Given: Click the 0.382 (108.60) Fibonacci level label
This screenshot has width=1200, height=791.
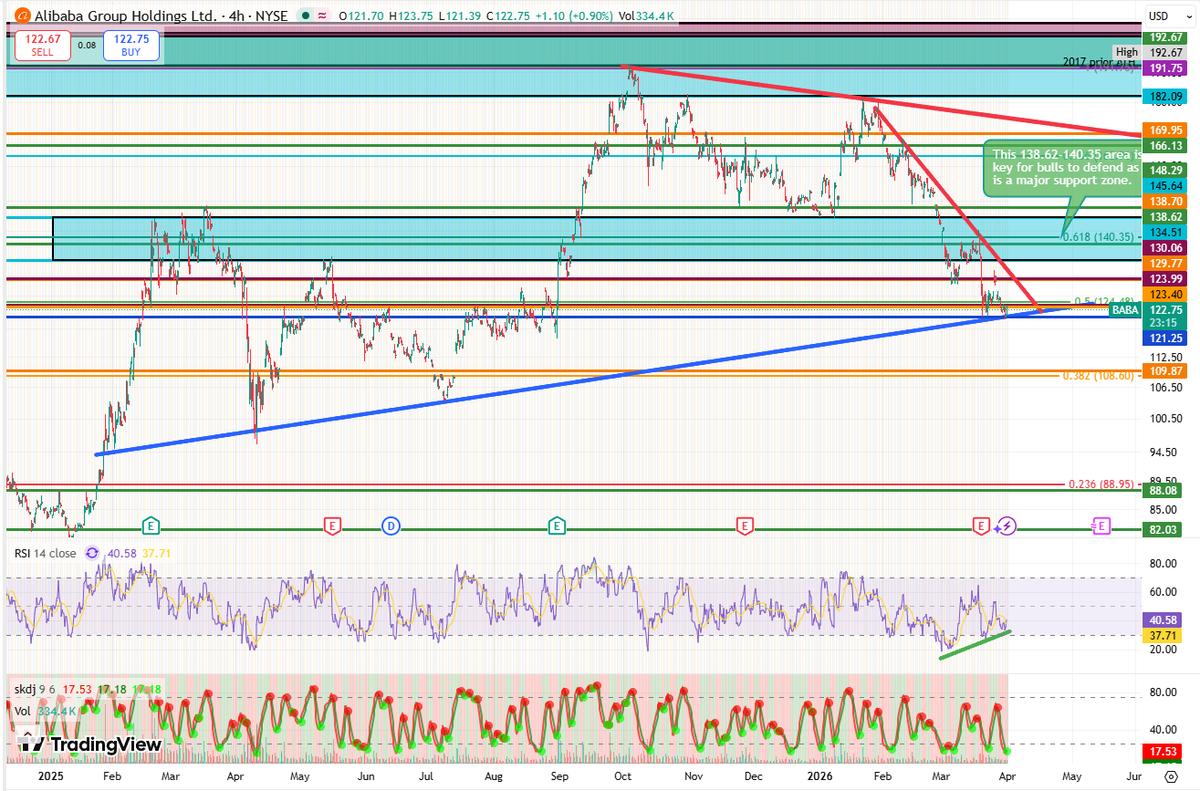Looking at the screenshot, I should [1097, 376].
